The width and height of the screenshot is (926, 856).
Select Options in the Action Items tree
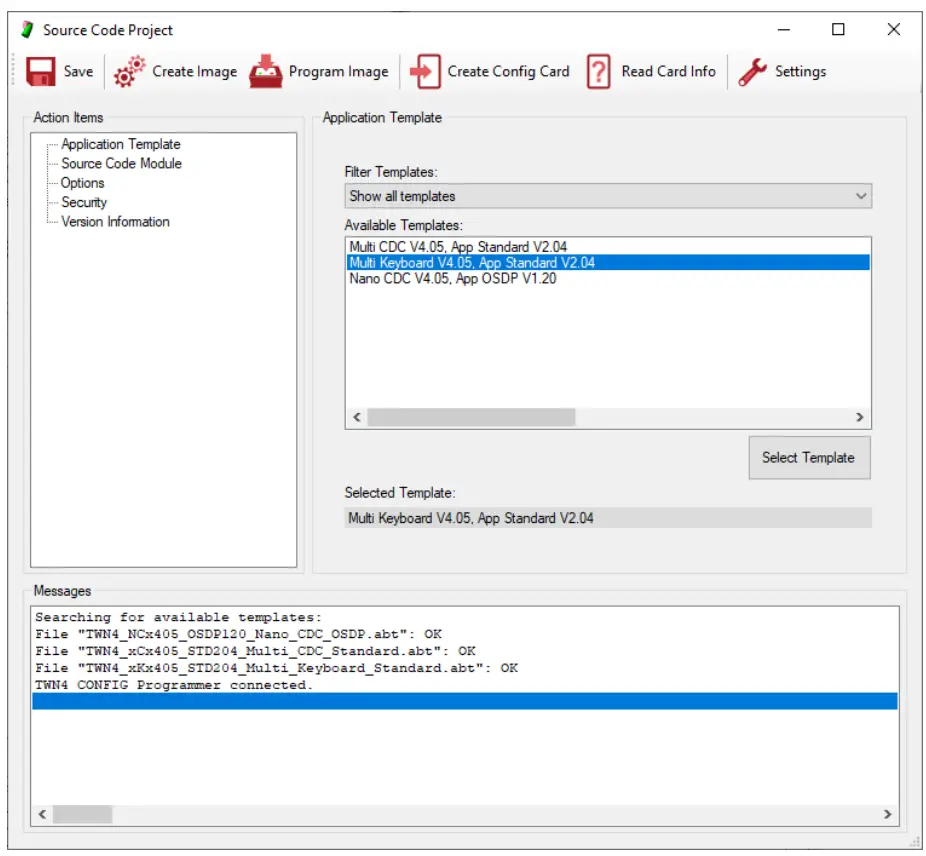[x=83, y=183]
